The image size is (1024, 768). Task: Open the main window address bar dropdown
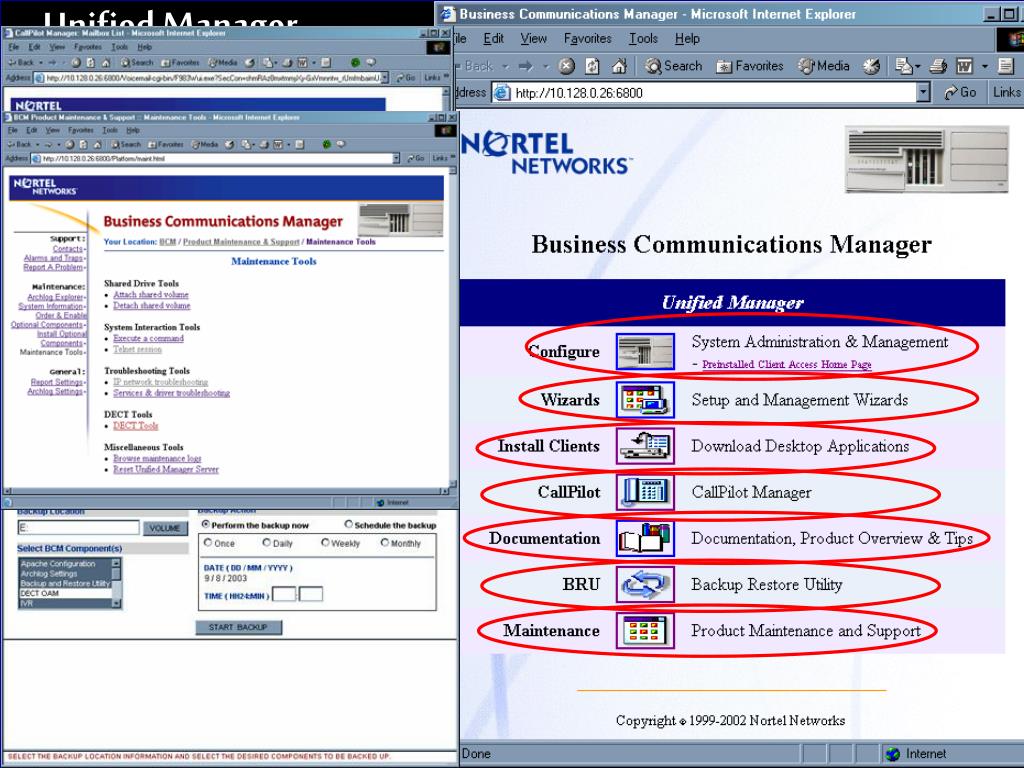point(923,93)
